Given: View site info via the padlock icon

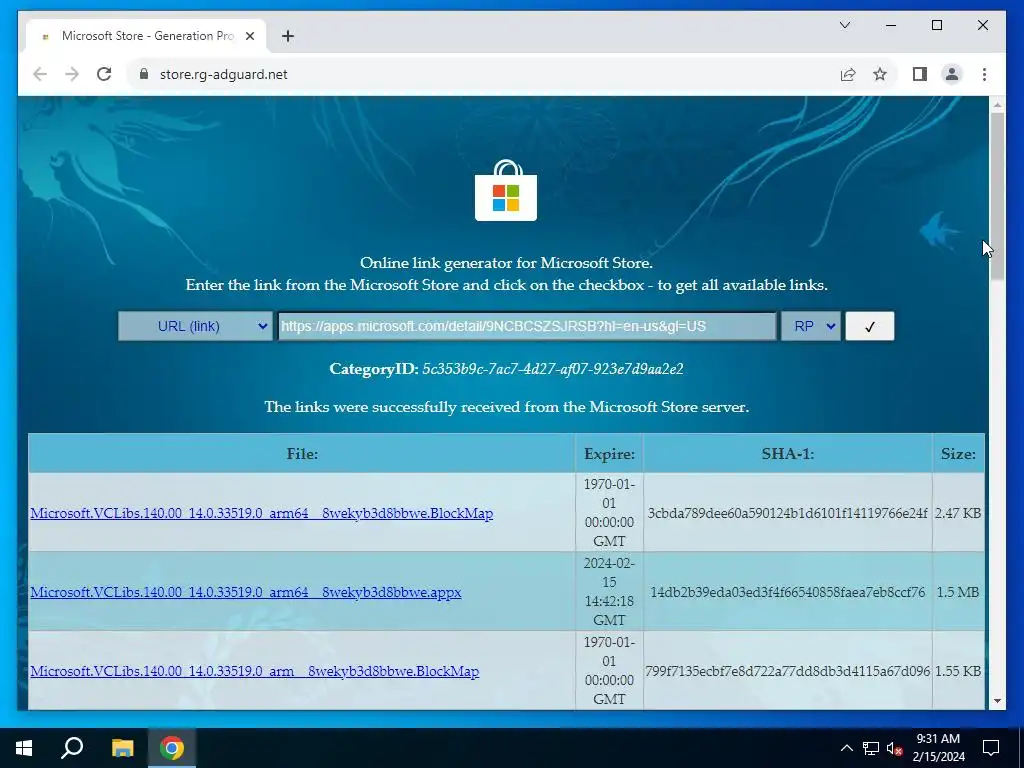Looking at the screenshot, I should (144, 74).
